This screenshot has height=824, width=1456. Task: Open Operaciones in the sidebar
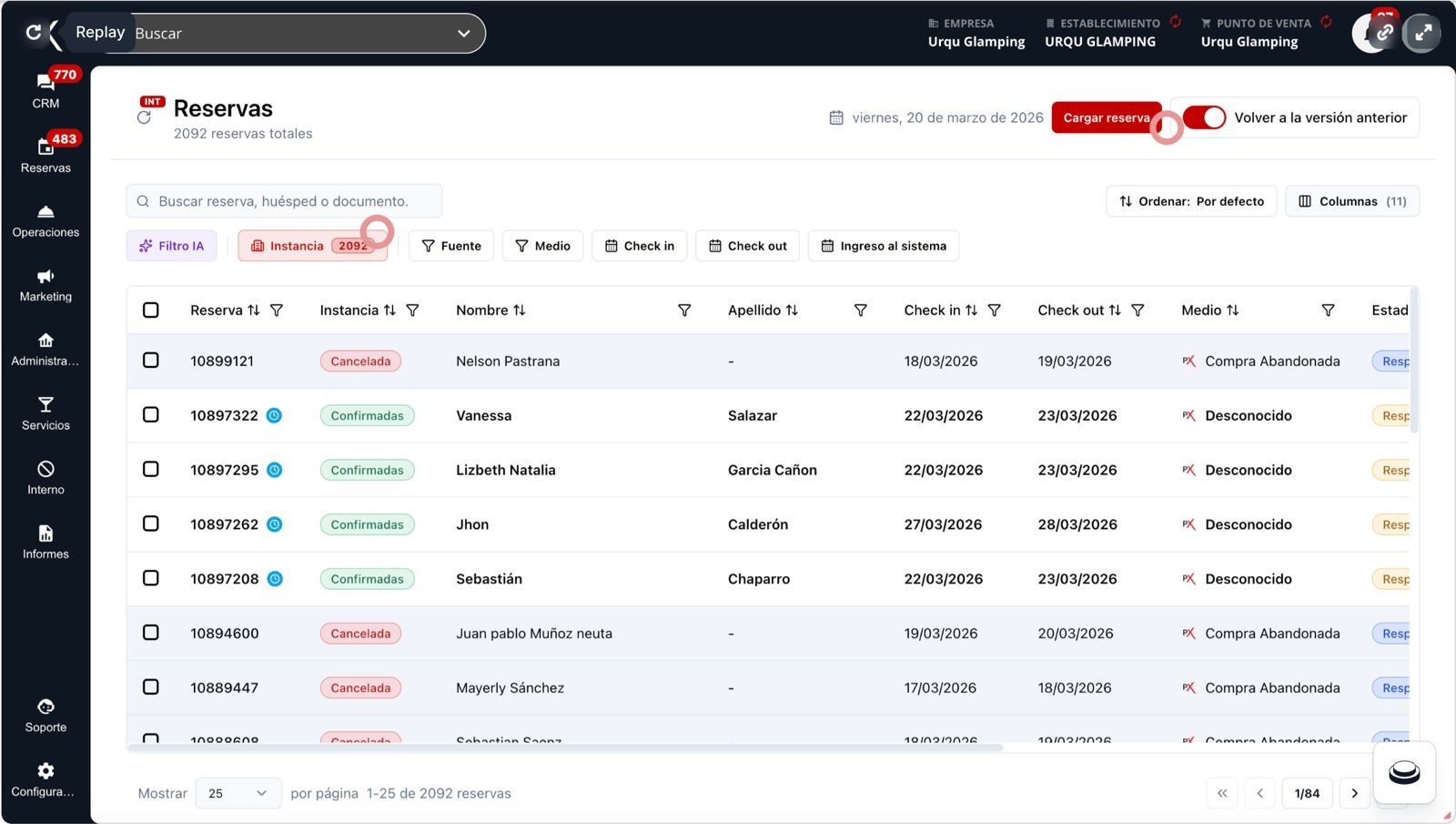point(45,221)
